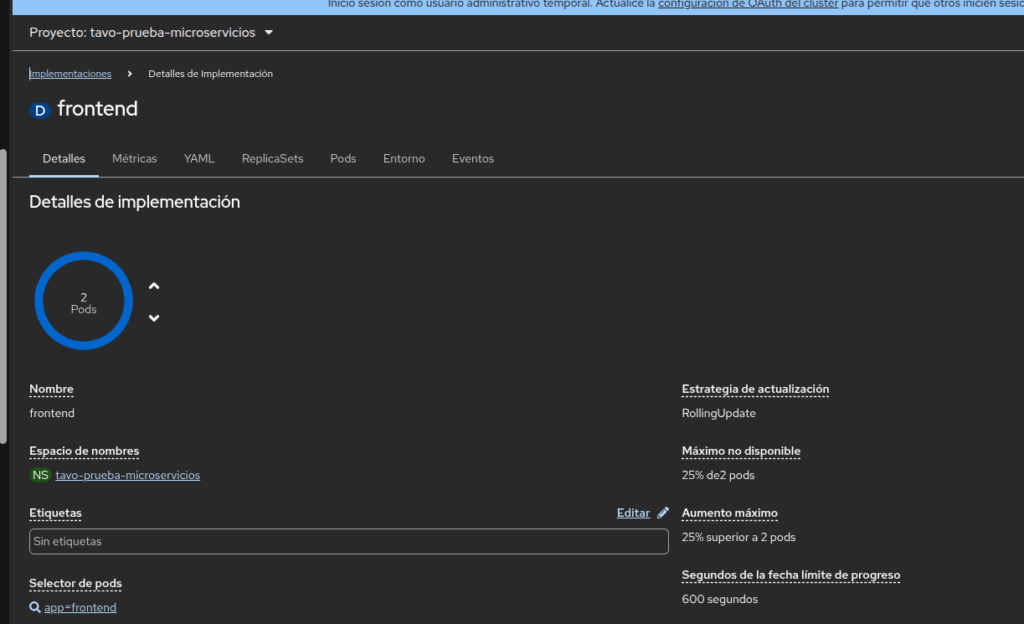
Task: Select the Detalles tab
Action: pos(64,159)
